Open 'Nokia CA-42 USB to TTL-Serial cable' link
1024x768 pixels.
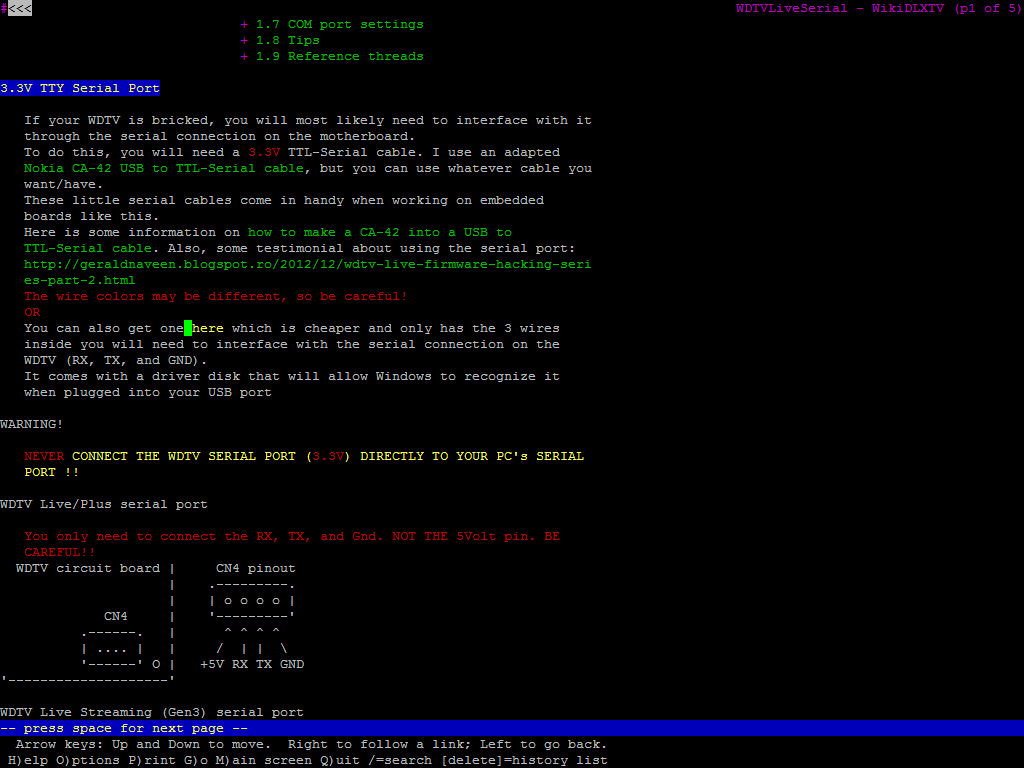point(164,168)
